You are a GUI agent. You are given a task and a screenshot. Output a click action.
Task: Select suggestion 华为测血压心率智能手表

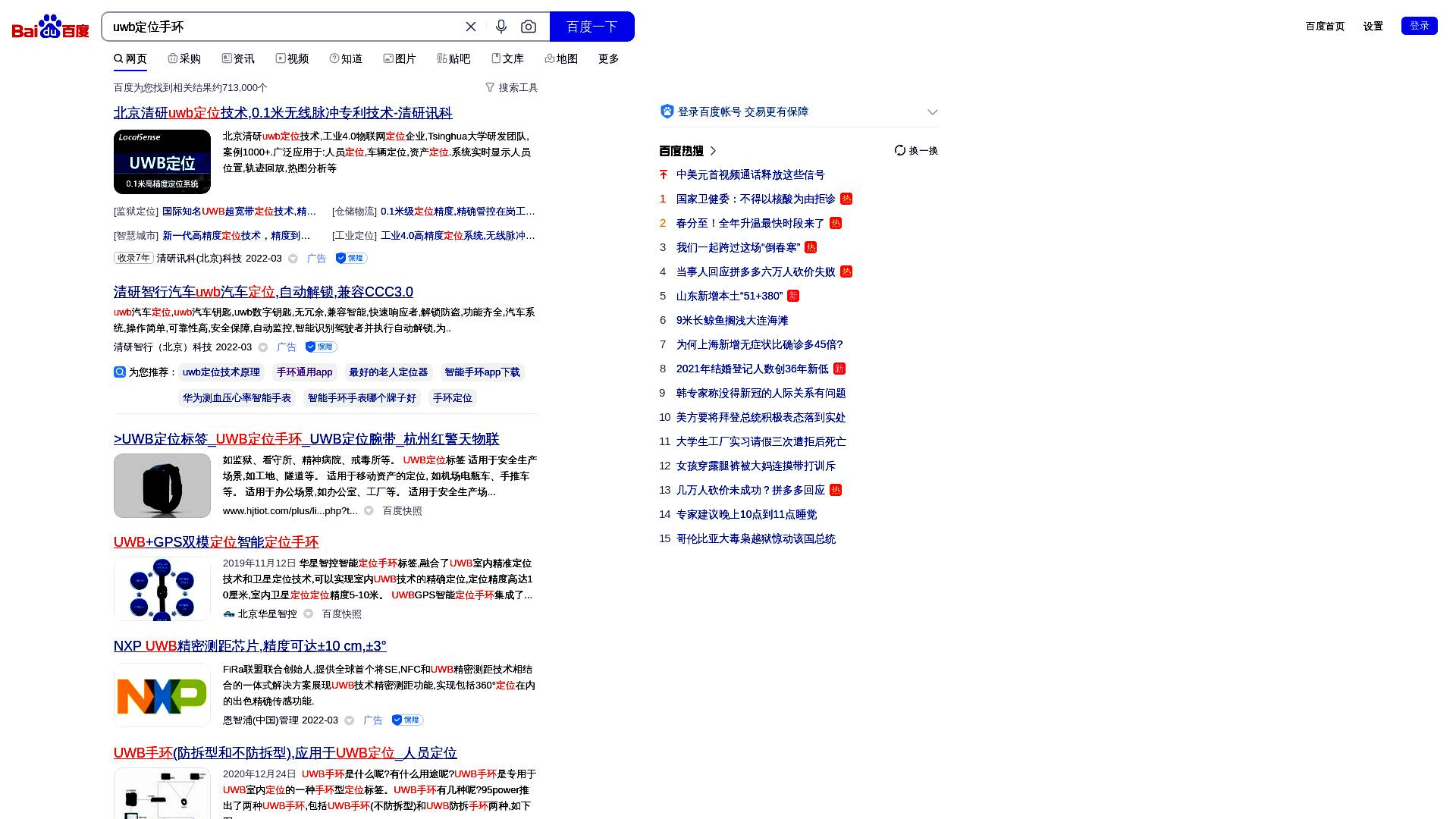point(237,398)
